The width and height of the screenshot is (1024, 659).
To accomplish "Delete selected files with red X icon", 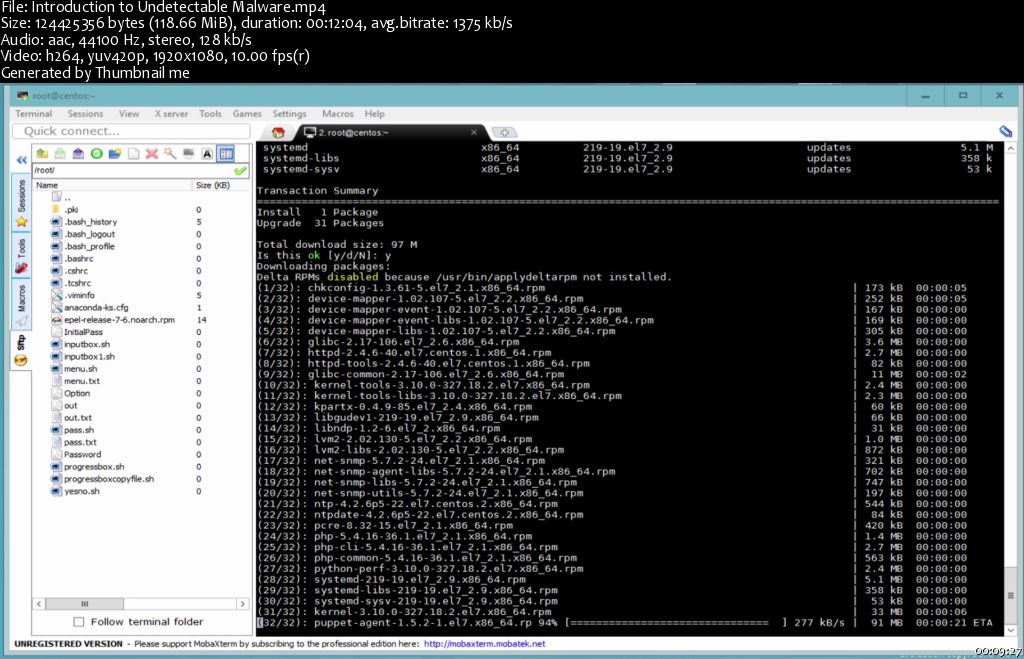I will tap(152, 153).
